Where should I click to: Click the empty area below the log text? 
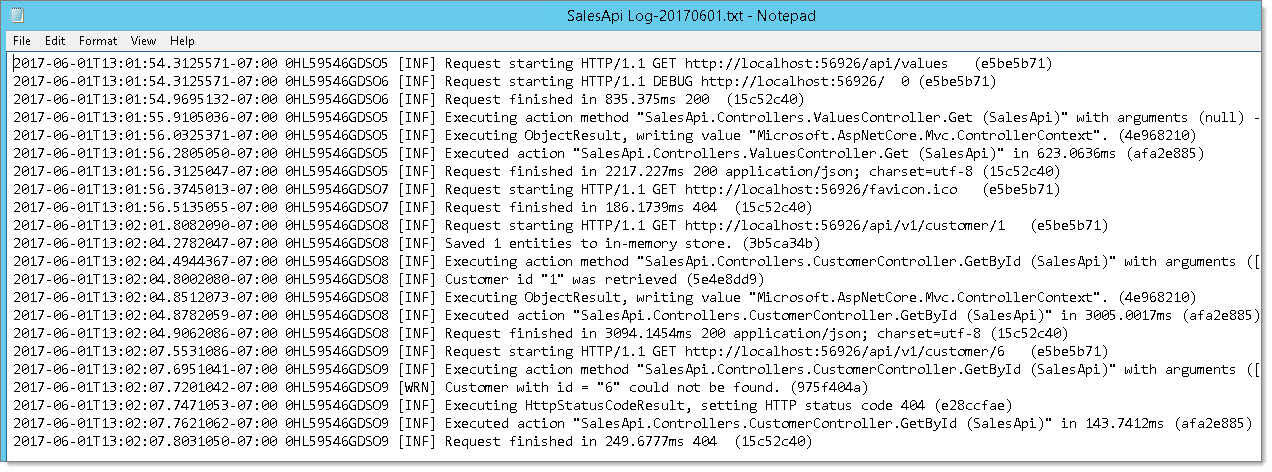[636, 457]
